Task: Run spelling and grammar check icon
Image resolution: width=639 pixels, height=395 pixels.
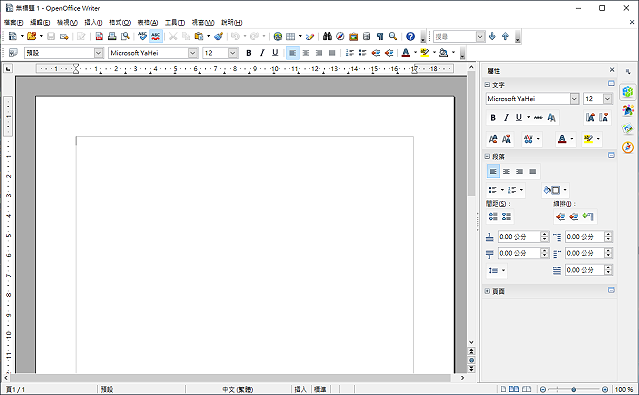Action: 142,36
